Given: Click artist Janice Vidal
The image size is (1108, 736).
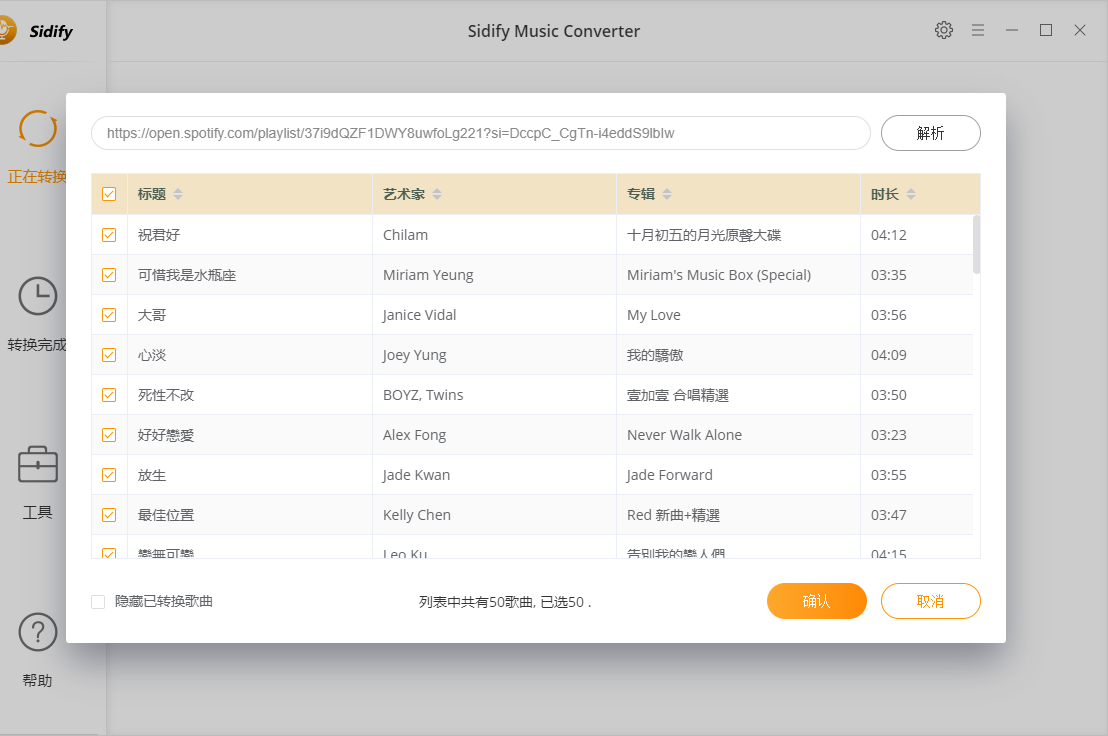Looking at the screenshot, I should pos(420,315).
